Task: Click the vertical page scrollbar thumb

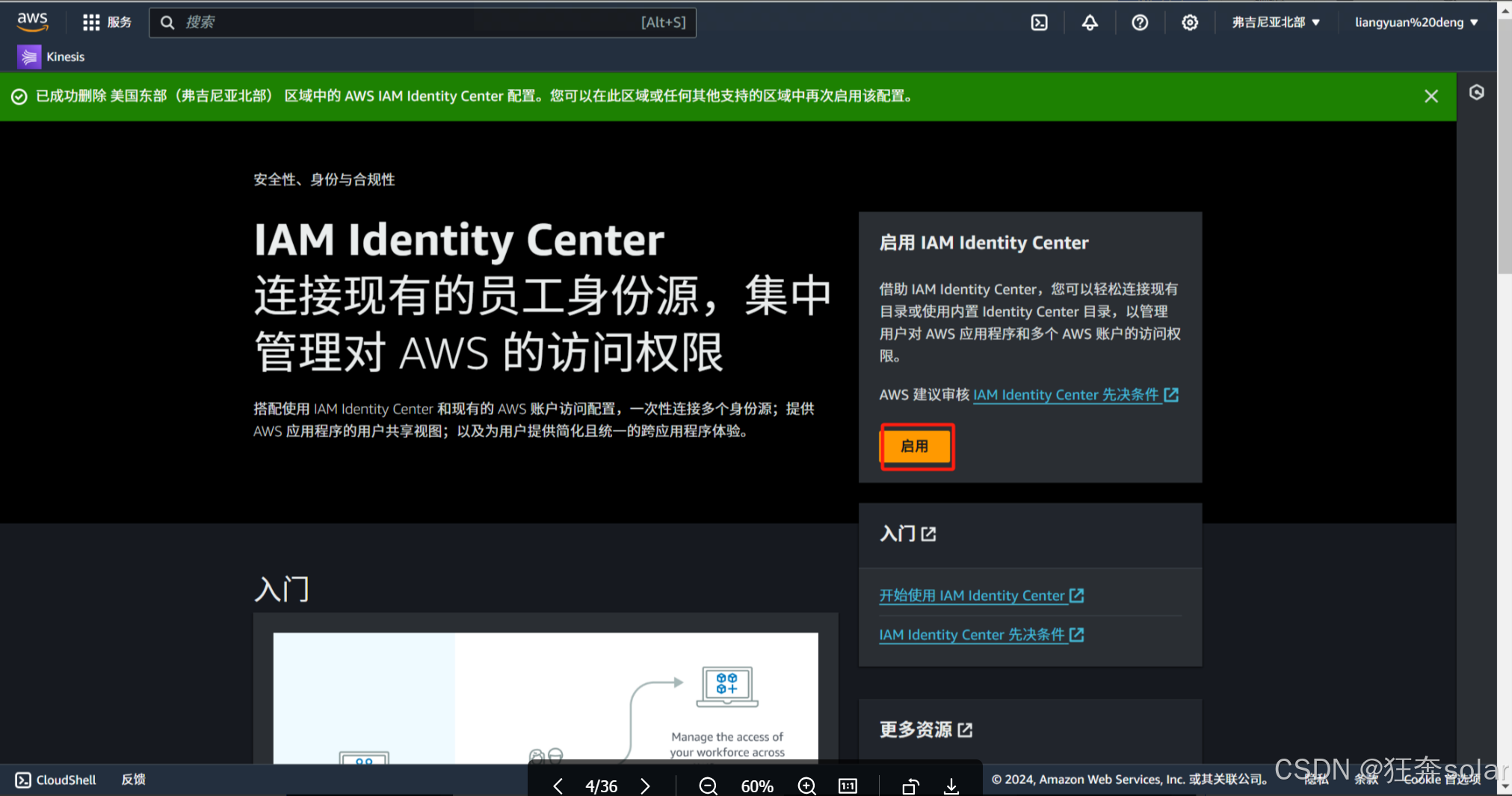Action: pyautogui.click(x=1505, y=146)
